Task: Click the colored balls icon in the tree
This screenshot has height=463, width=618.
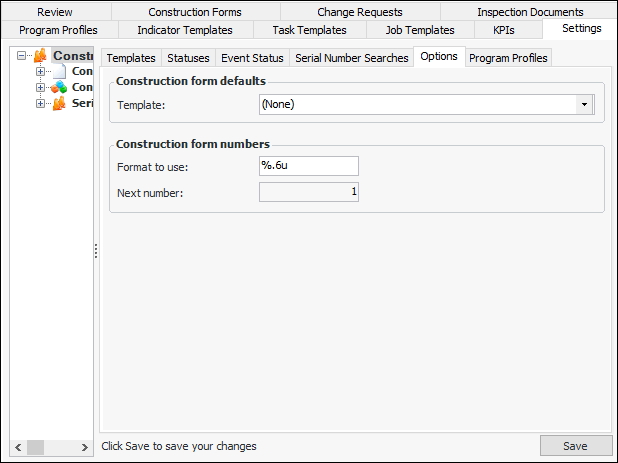Action: tap(59, 88)
